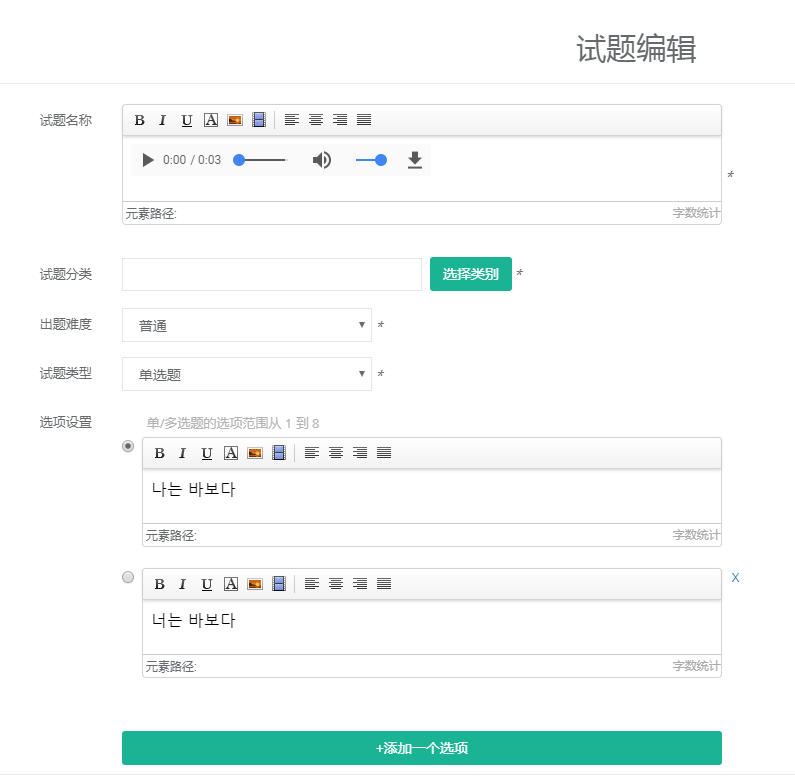This screenshot has height=779, width=795.
Task: Justify text in 너는 바보다 option editor
Action: pyautogui.click(x=384, y=584)
